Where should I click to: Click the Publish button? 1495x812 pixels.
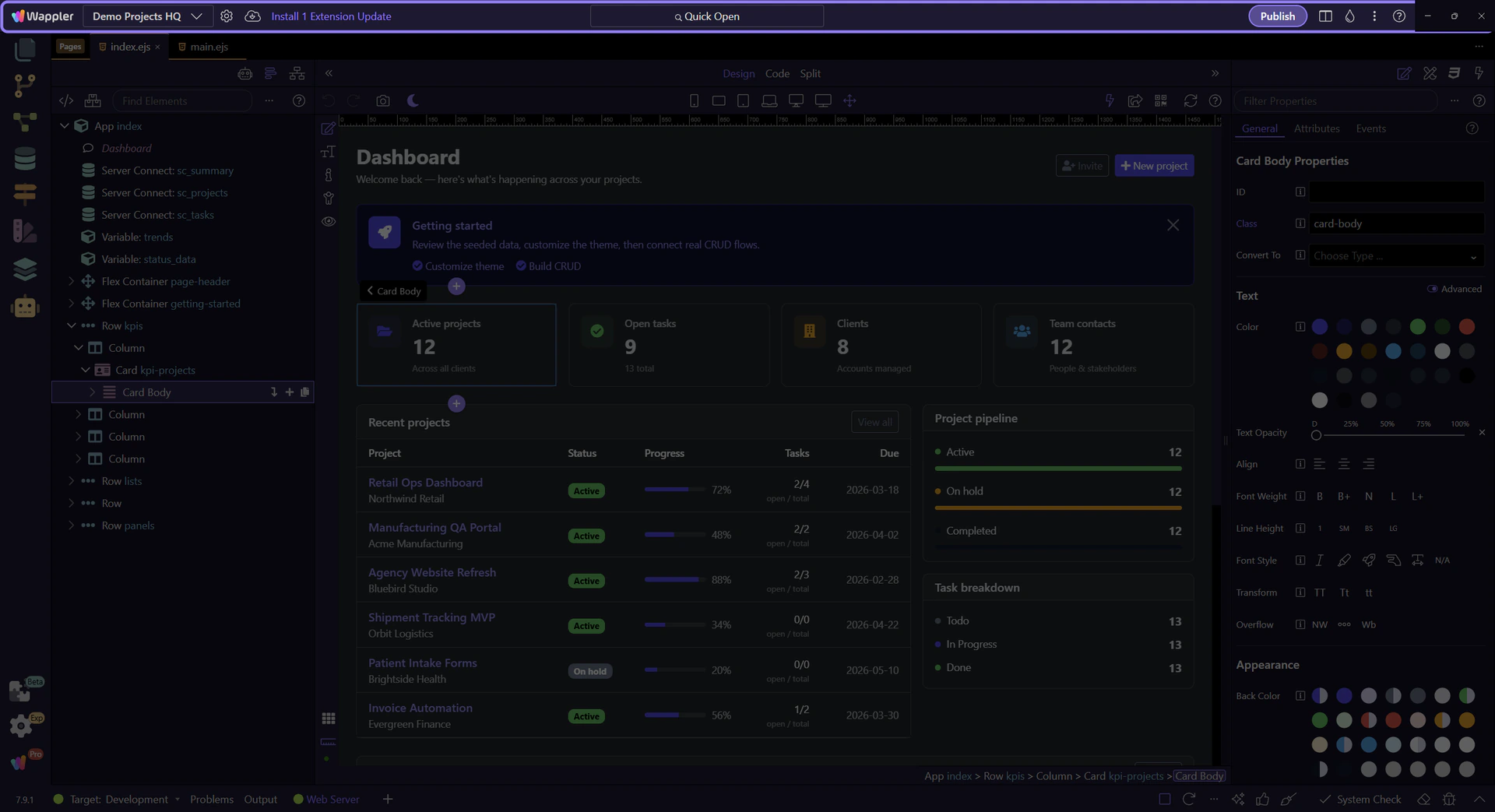pos(1277,16)
